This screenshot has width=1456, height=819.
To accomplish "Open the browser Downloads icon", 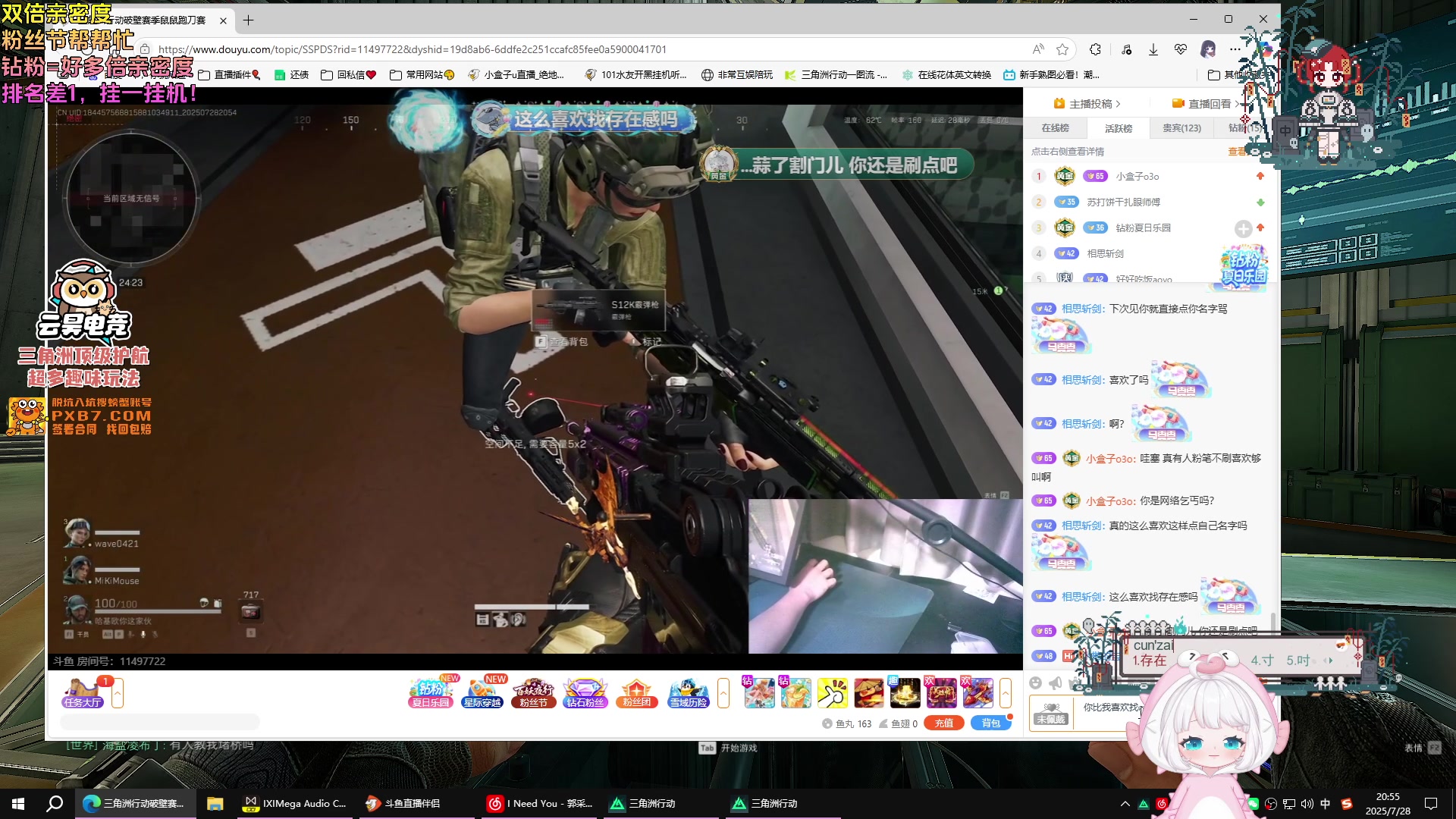I will [1153, 49].
